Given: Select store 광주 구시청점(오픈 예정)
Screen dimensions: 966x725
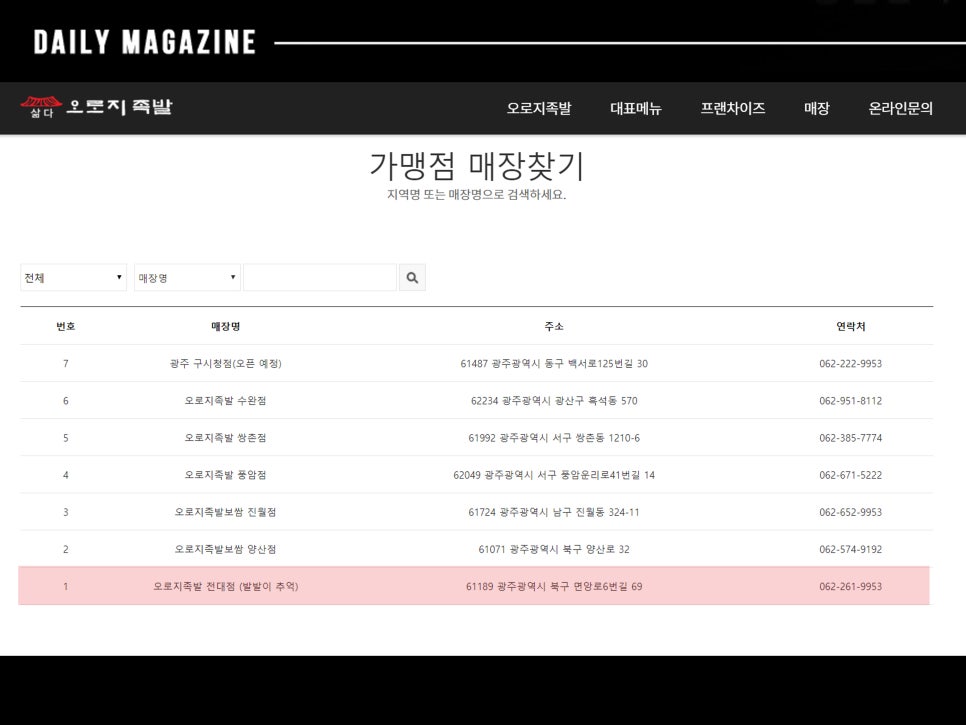Looking at the screenshot, I should click(225, 363).
